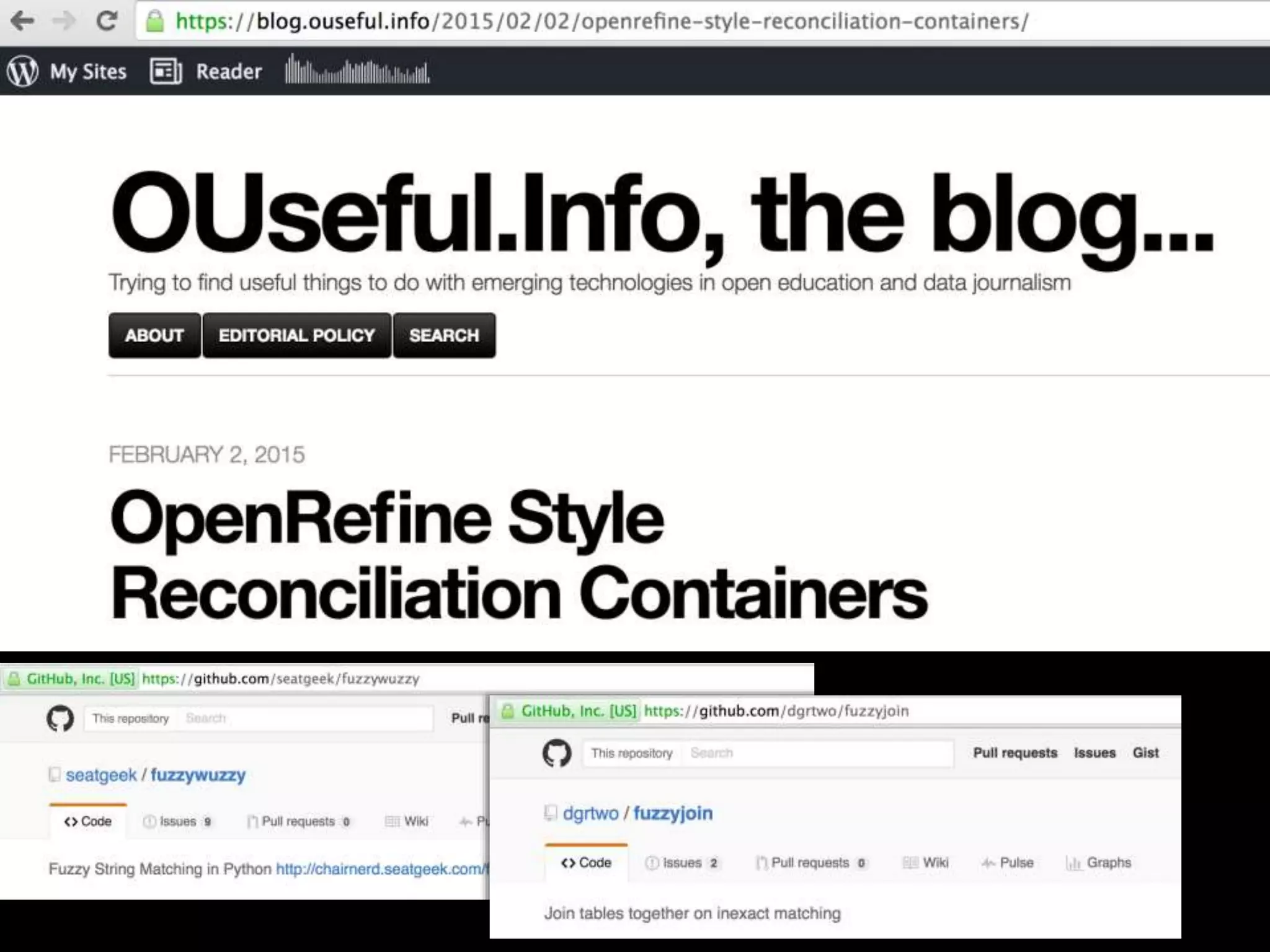The height and width of the screenshot is (952, 1270).
Task: Click the site stats sparkline graph
Action: pyautogui.click(x=357, y=70)
